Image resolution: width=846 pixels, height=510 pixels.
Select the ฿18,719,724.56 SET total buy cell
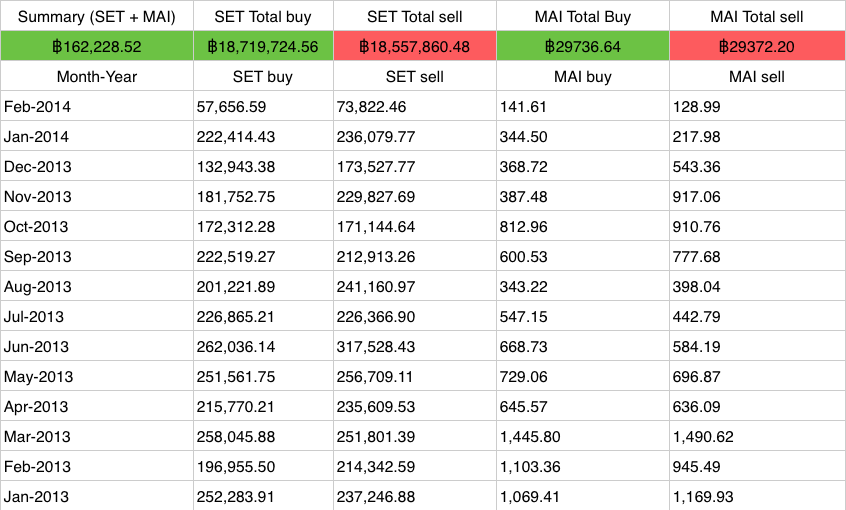263,46
